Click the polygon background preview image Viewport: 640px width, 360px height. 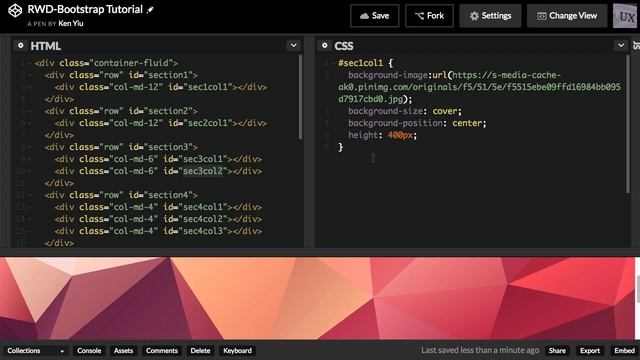tap(318, 298)
